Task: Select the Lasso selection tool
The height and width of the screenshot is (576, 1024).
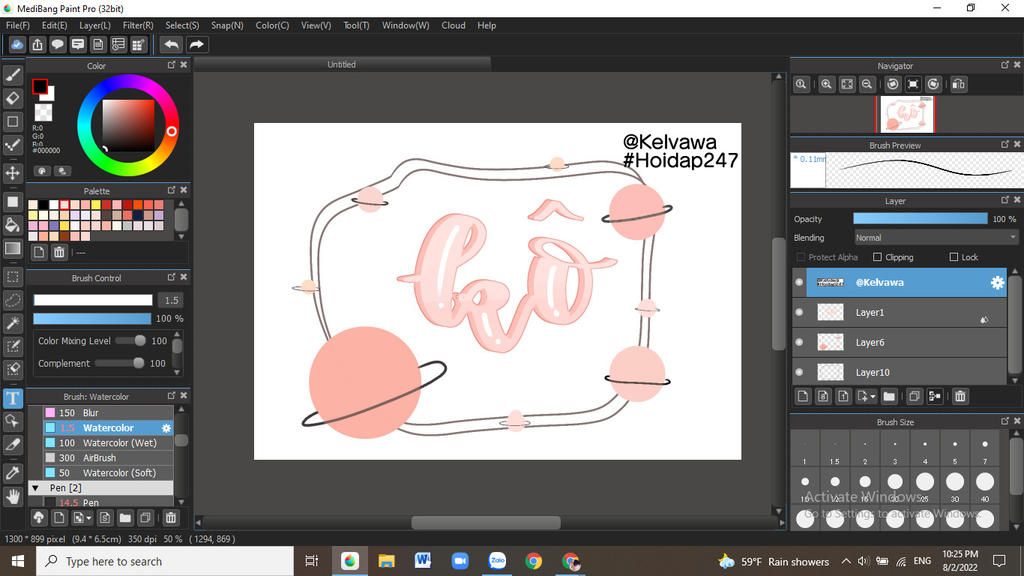Action: [12, 300]
